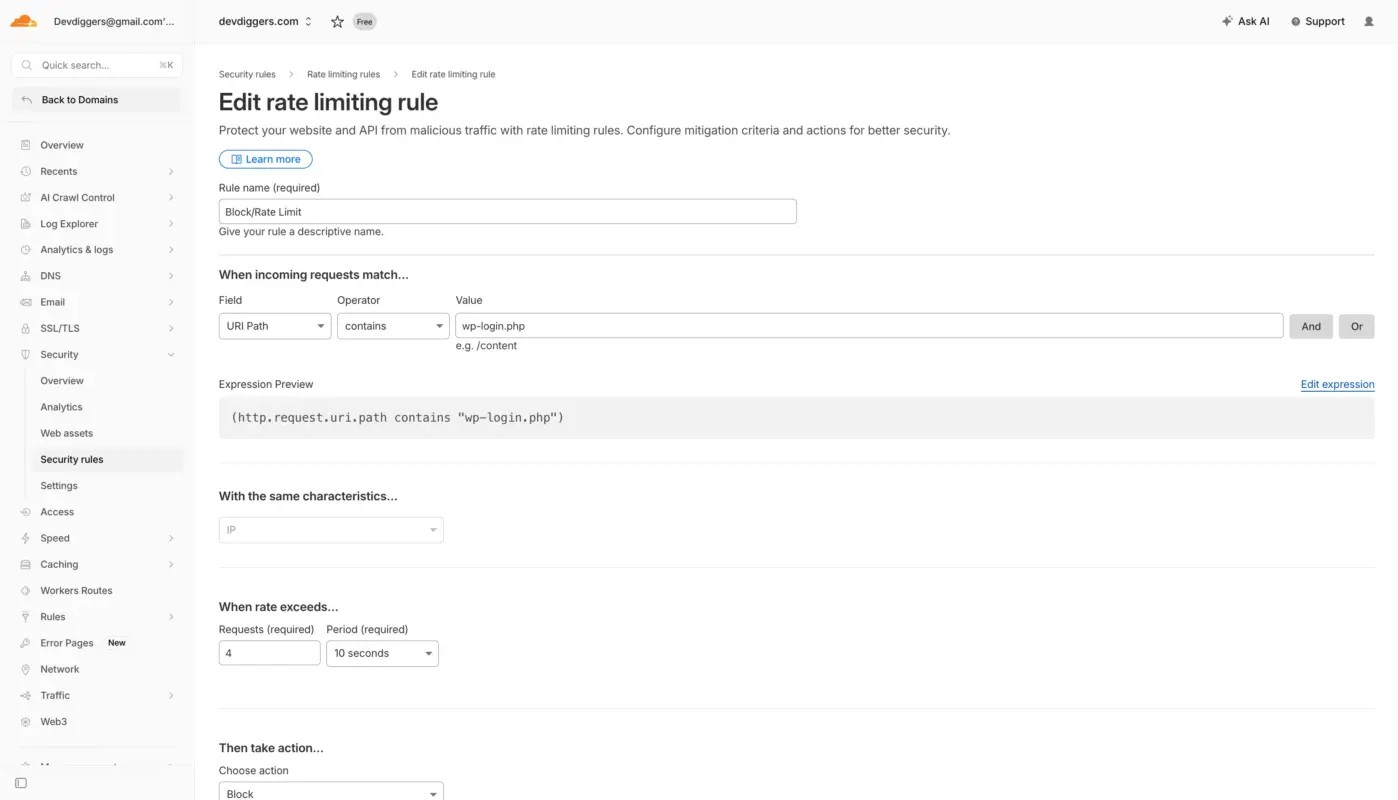Screen dimensions: 1398x800
Task: Click the Traffic icon in sidebar
Action: coord(26,695)
